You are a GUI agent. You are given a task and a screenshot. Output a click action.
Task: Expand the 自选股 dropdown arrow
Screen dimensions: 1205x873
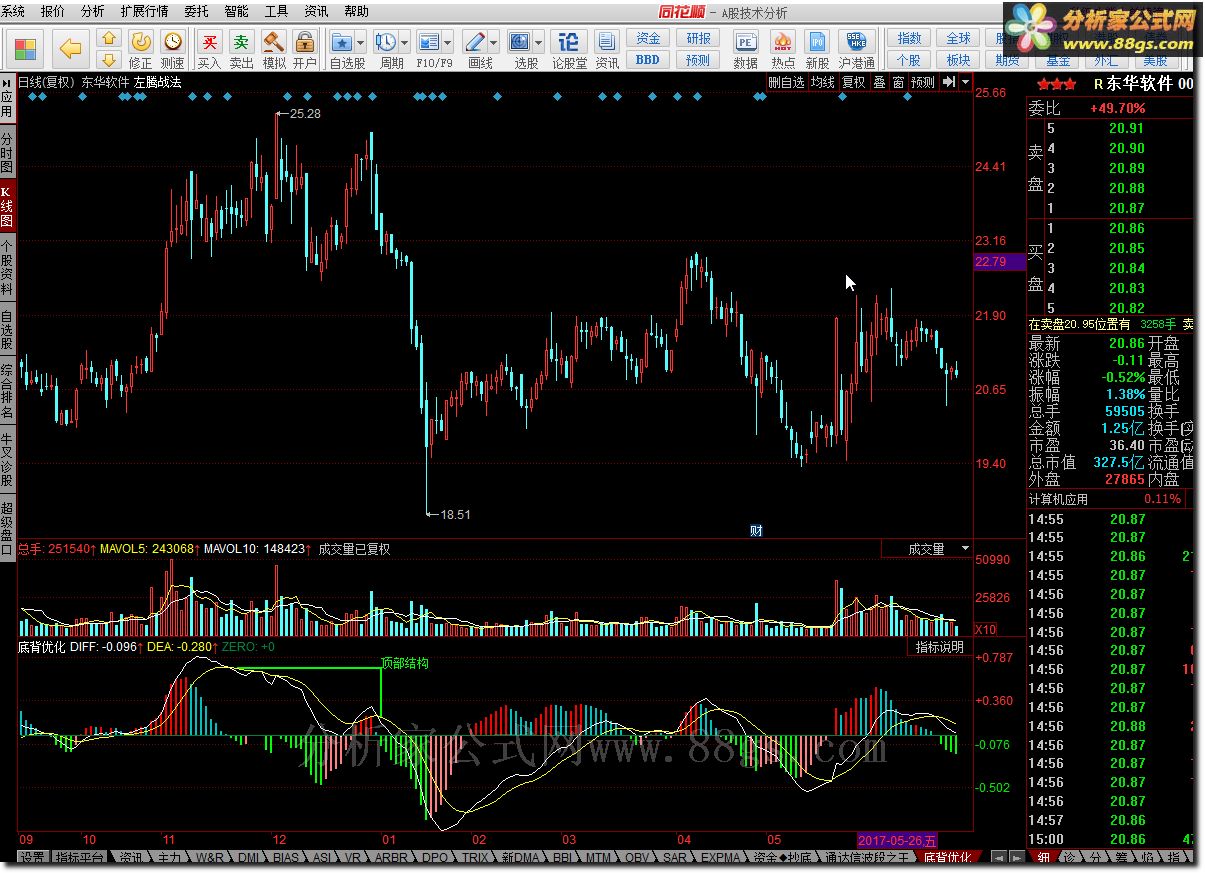362,43
